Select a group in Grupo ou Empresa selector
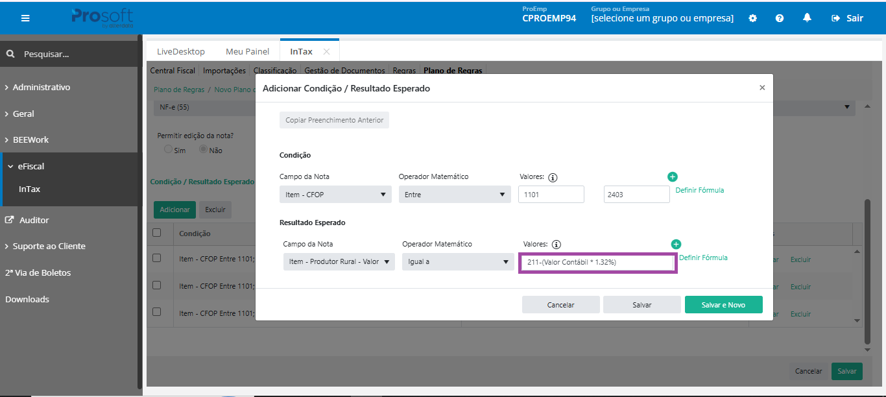Image resolution: width=886 pixels, height=397 pixels. click(x=662, y=19)
